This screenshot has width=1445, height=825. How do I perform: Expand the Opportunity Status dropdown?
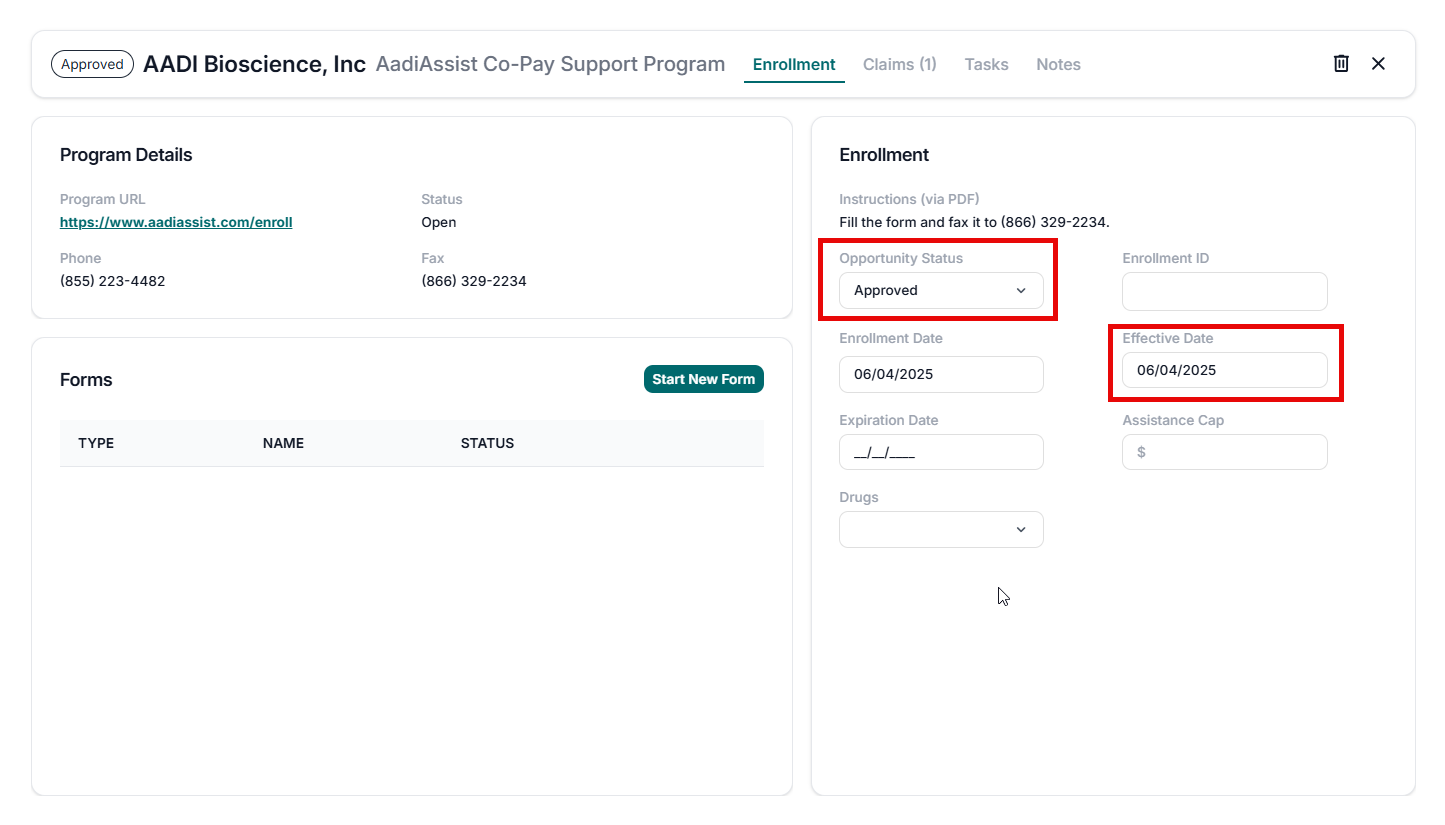click(940, 290)
